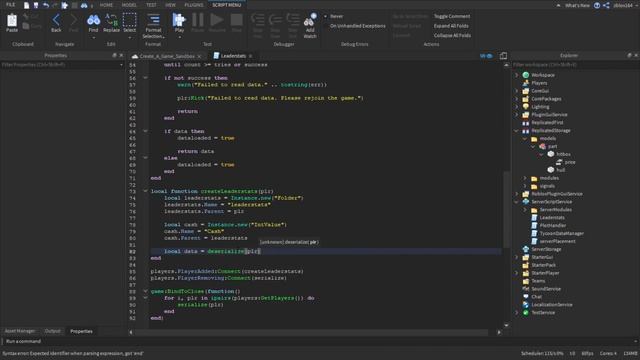The height and width of the screenshot is (360, 640).
Task: Click the Chat bubble icon in Explorer
Action: [526, 297]
